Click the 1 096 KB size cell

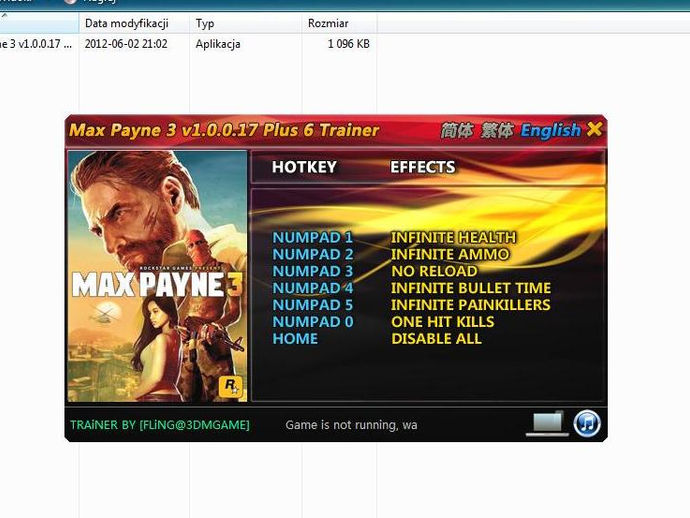[x=349, y=44]
